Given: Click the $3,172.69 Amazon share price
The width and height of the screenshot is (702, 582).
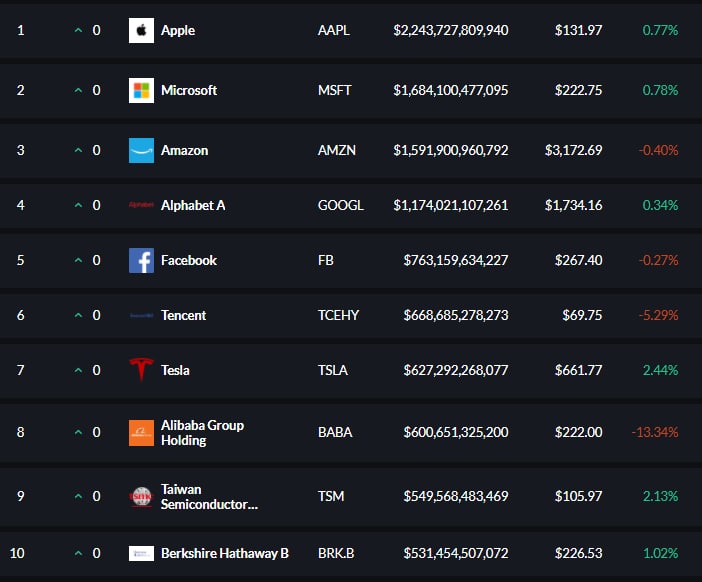Looking at the screenshot, I should [574, 150].
